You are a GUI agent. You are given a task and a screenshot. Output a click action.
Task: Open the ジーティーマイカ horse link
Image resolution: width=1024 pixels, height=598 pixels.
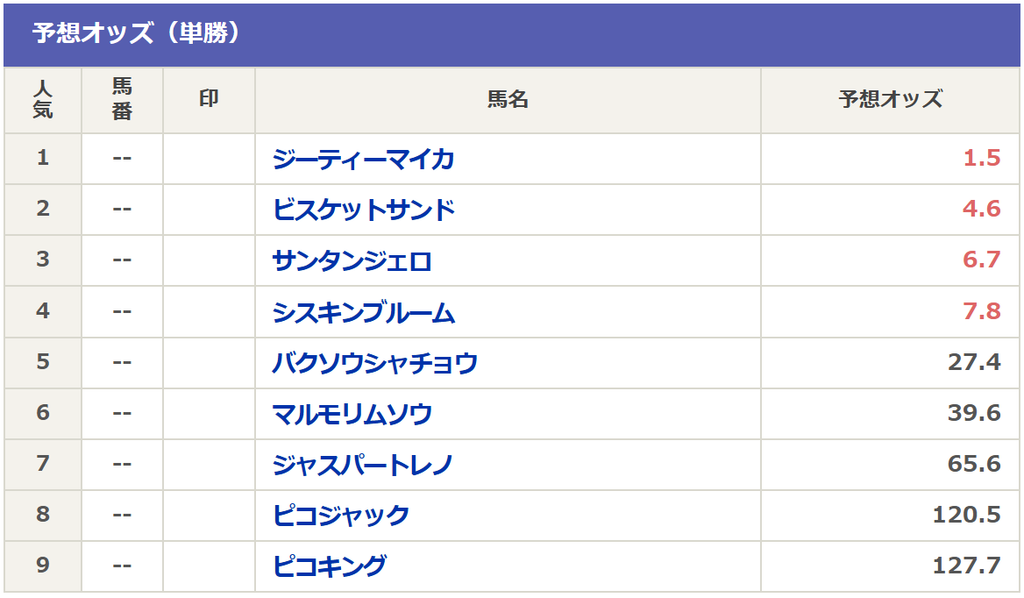click(x=363, y=159)
